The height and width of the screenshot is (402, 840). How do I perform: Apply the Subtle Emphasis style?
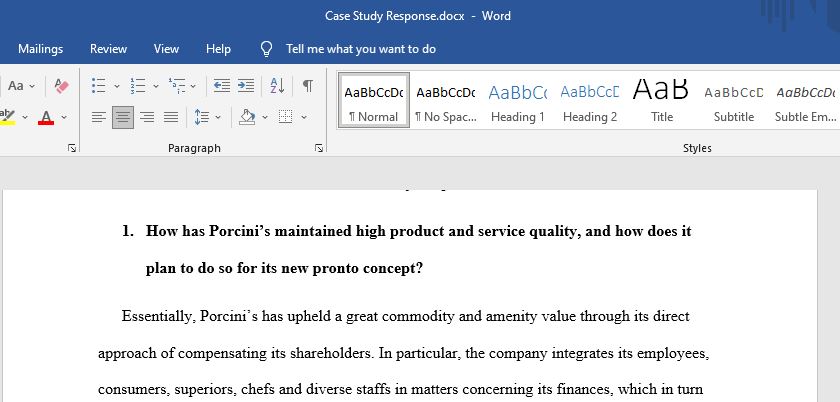click(x=805, y=101)
